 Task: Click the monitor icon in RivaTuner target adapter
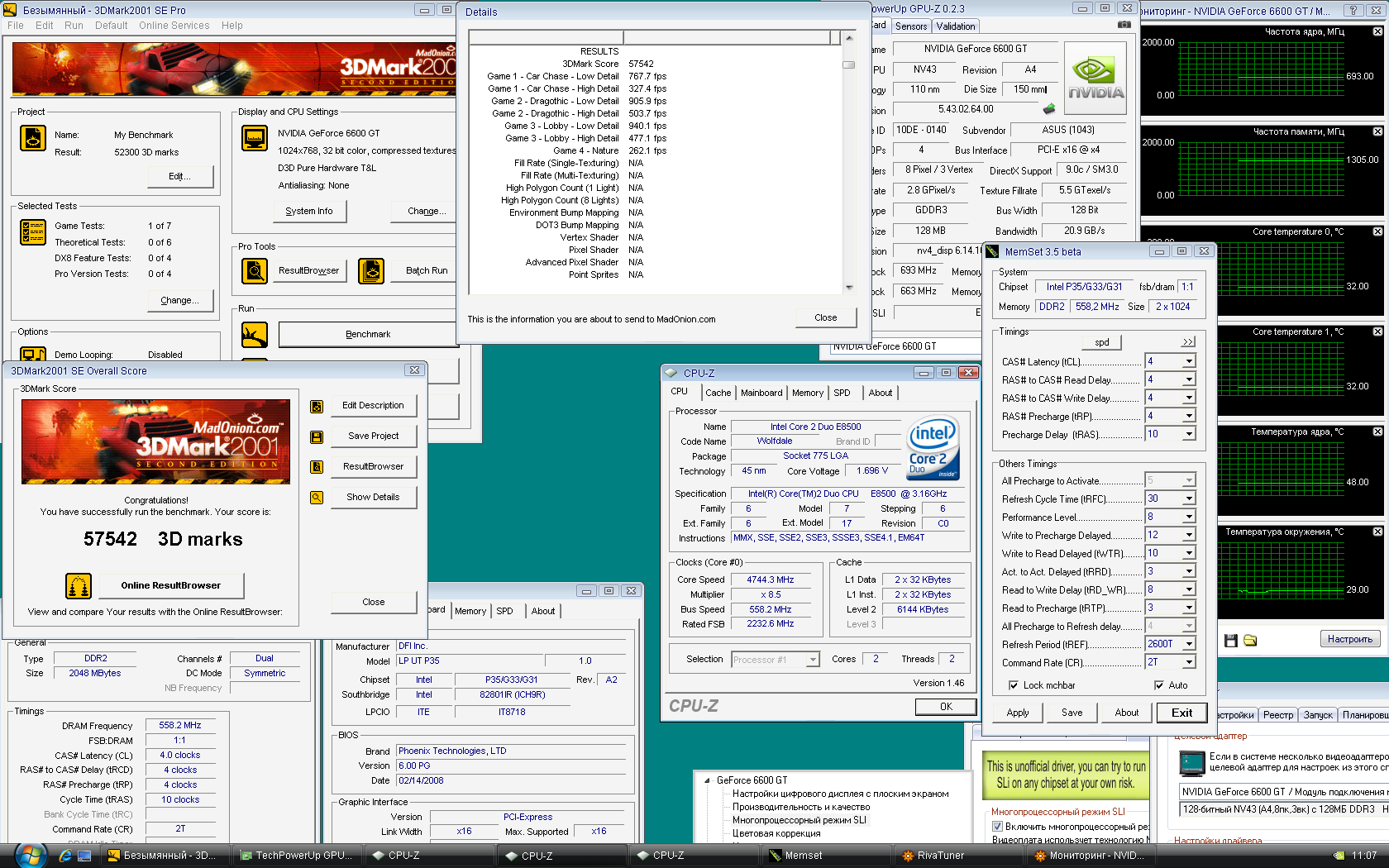coord(1192,763)
